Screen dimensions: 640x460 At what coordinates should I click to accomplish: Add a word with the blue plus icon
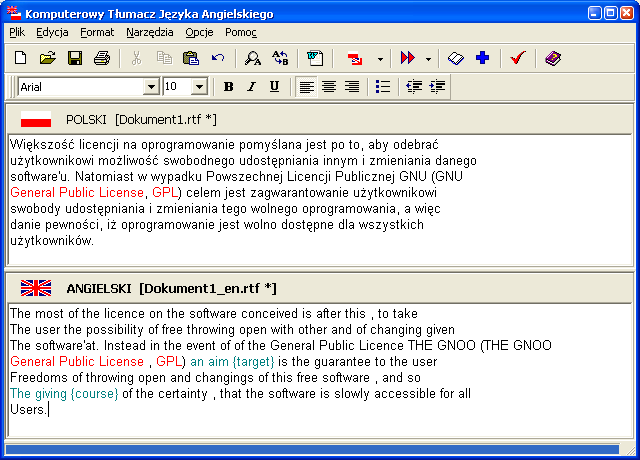coord(482,58)
